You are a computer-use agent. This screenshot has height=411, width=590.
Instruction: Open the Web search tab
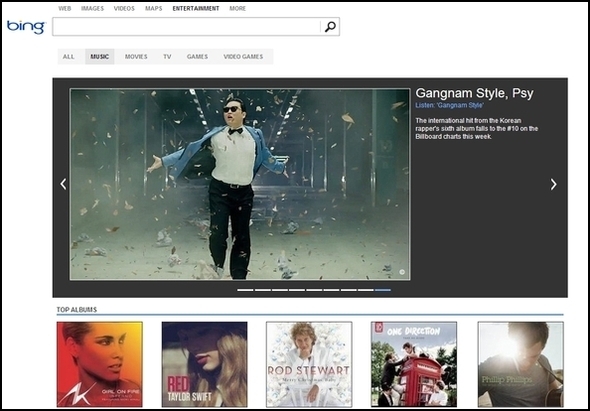click(65, 8)
